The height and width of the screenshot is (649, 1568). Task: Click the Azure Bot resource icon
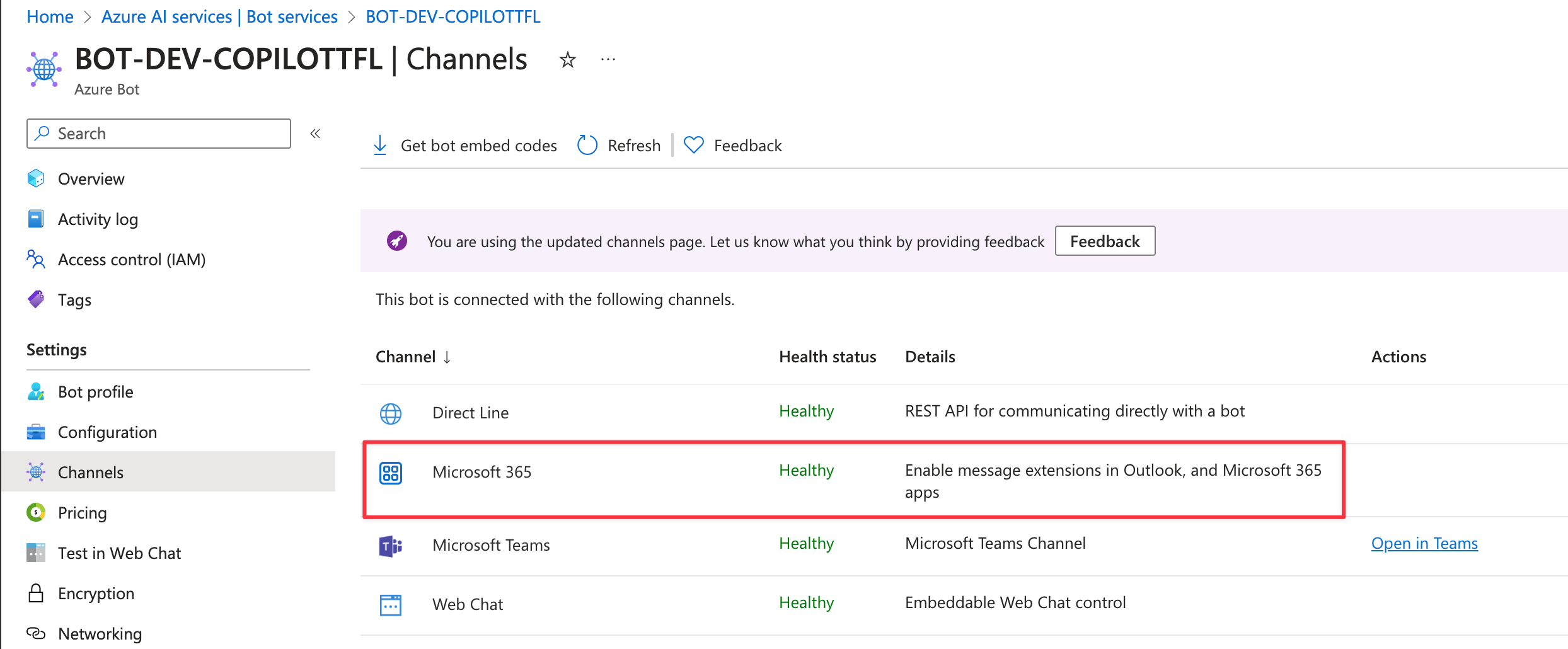(44, 69)
